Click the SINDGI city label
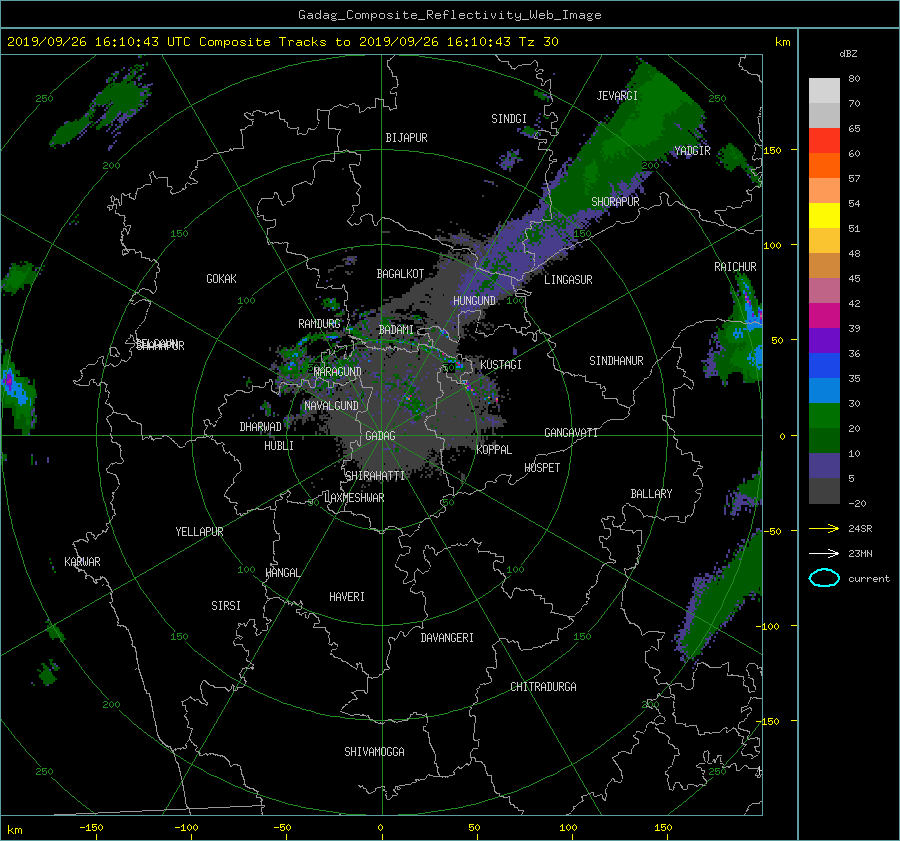The height and width of the screenshot is (841, 900). pos(509,119)
